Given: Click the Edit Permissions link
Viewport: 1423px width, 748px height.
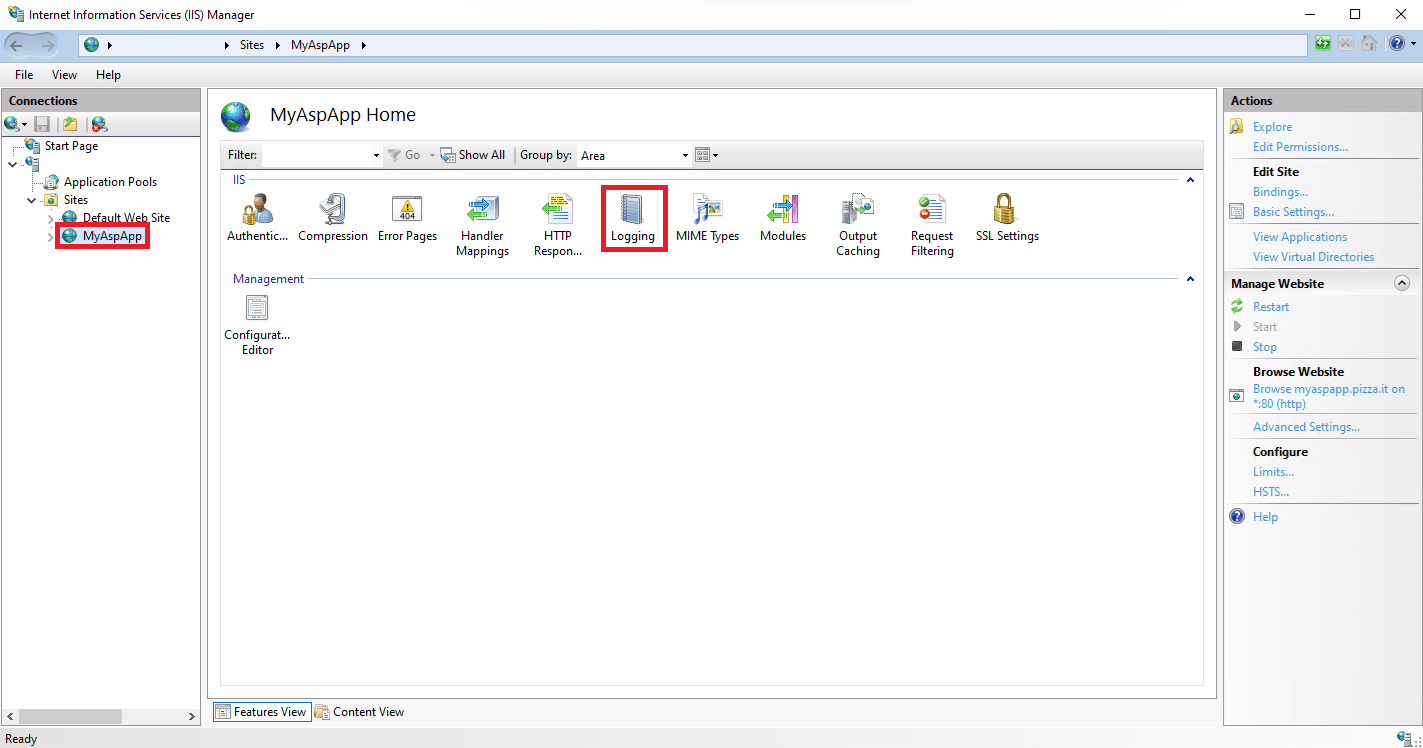Looking at the screenshot, I should tap(1300, 147).
